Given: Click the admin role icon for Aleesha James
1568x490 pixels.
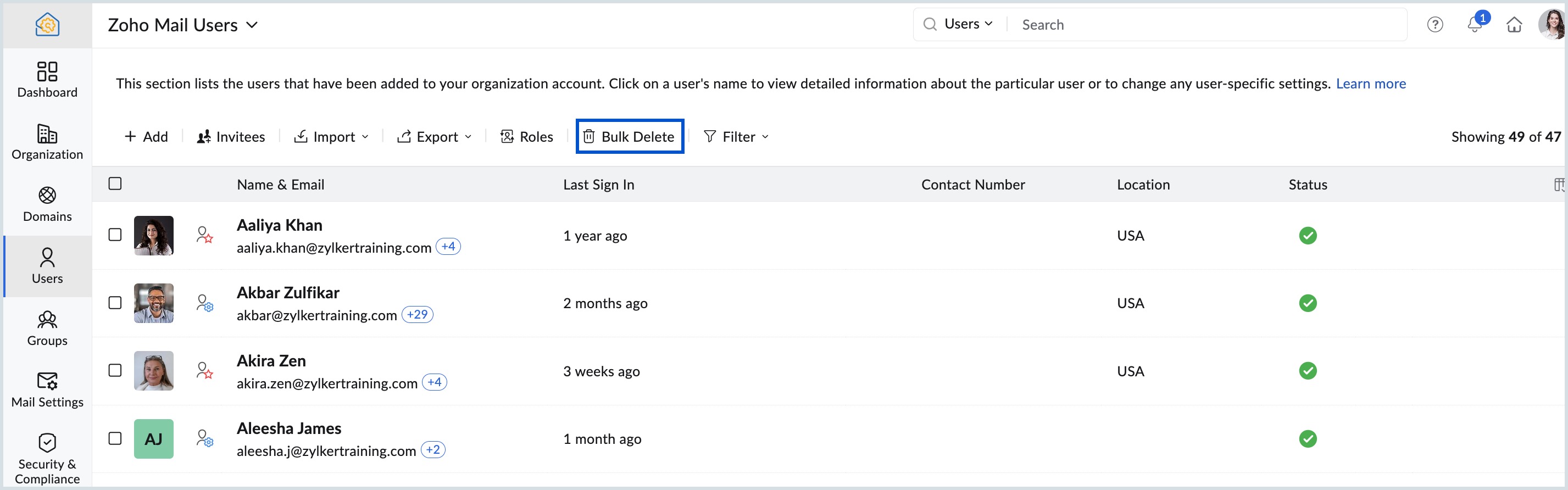Looking at the screenshot, I should pos(204,438).
